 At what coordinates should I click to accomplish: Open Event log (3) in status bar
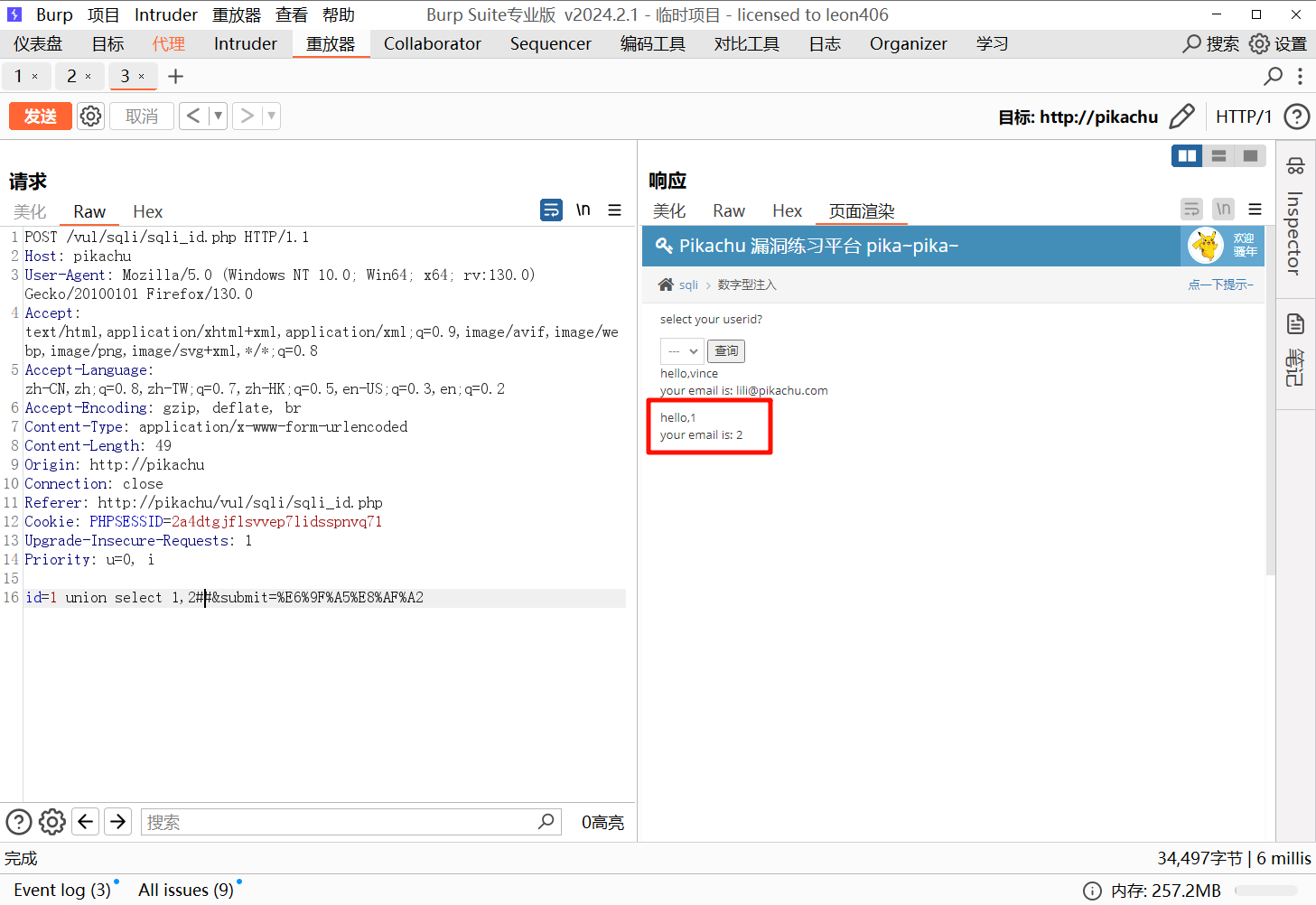tap(62, 891)
